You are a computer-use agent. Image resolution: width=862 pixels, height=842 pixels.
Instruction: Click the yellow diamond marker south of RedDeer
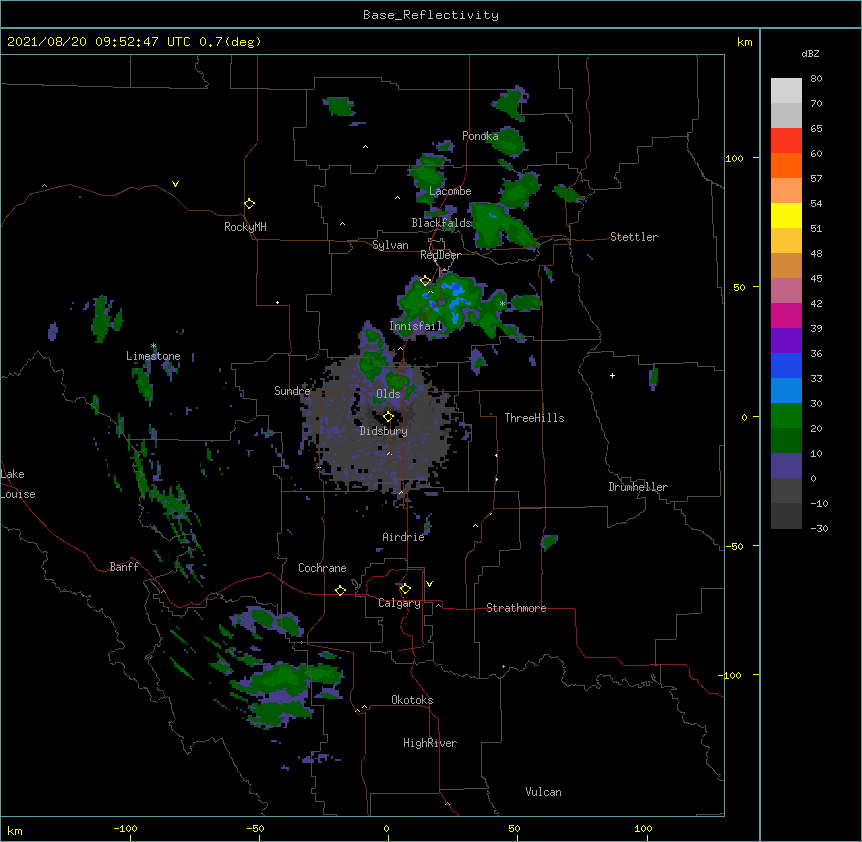425,281
